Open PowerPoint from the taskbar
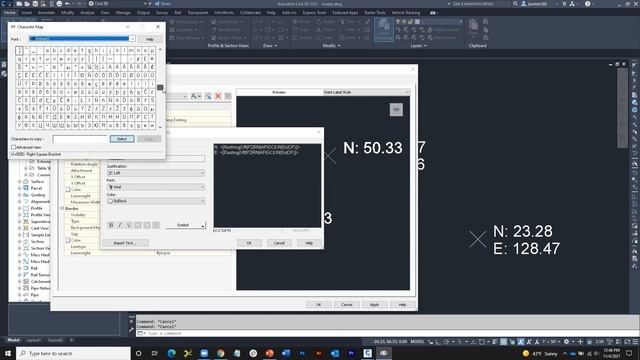The image size is (640, 360). tap(269, 353)
